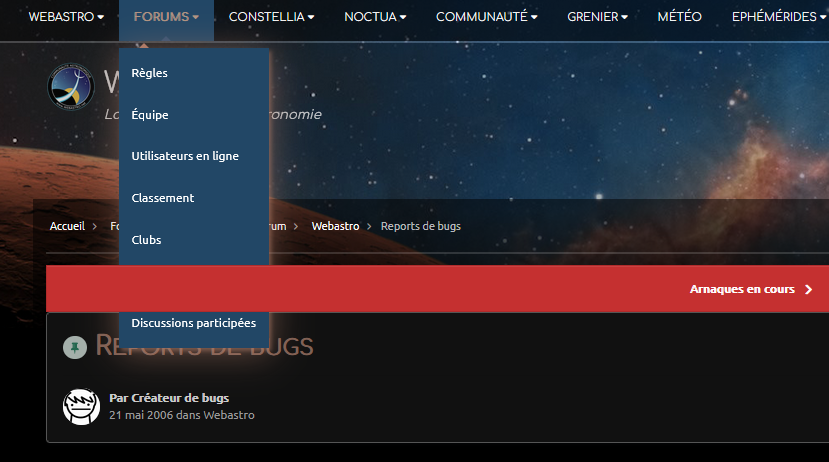Open the CONSTELLIA dropdown menu
The width and height of the screenshot is (829, 462).
click(x=271, y=17)
